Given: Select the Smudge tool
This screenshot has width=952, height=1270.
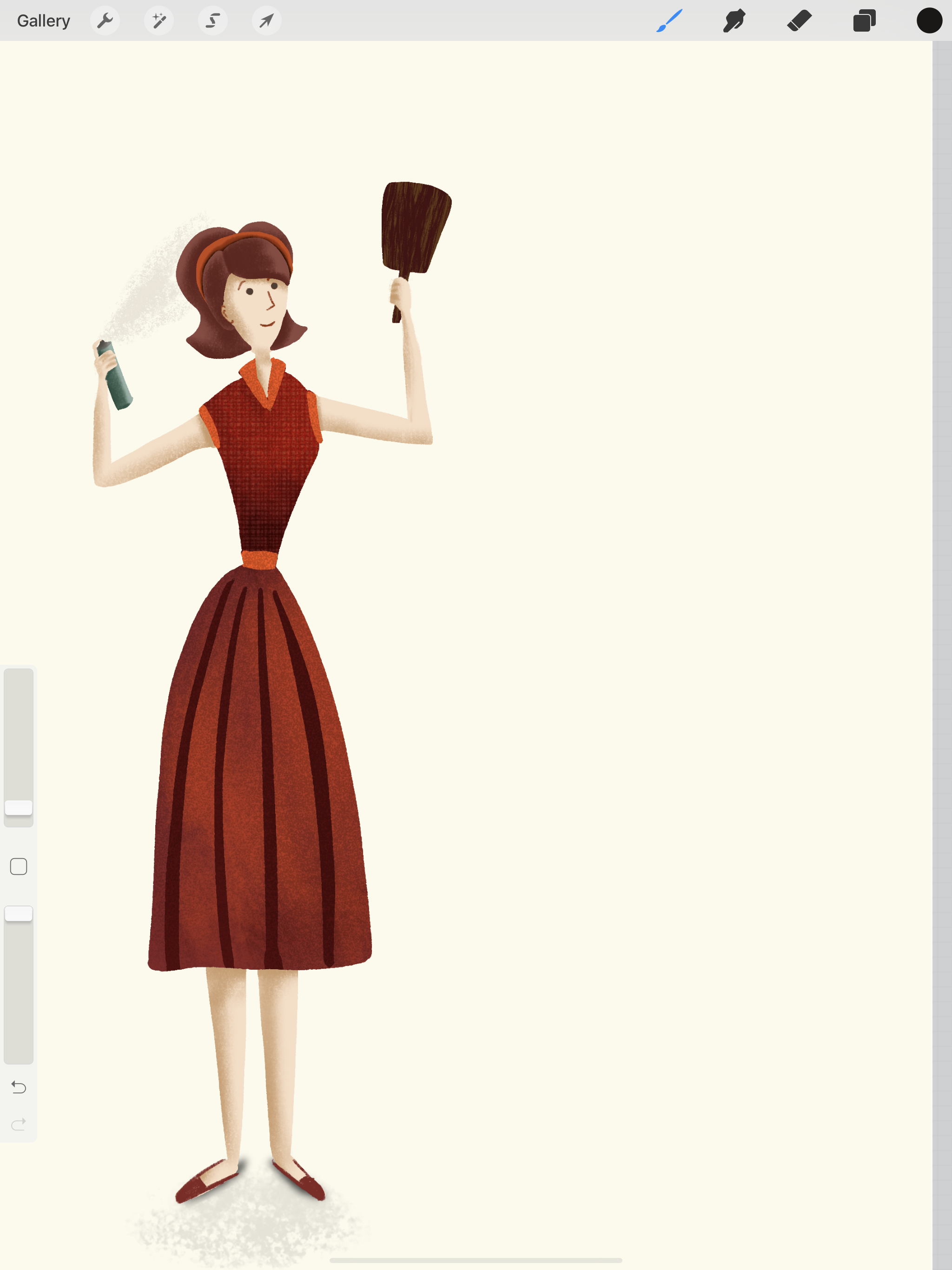Looking at the screenshot, I should [x=734, y=20].
